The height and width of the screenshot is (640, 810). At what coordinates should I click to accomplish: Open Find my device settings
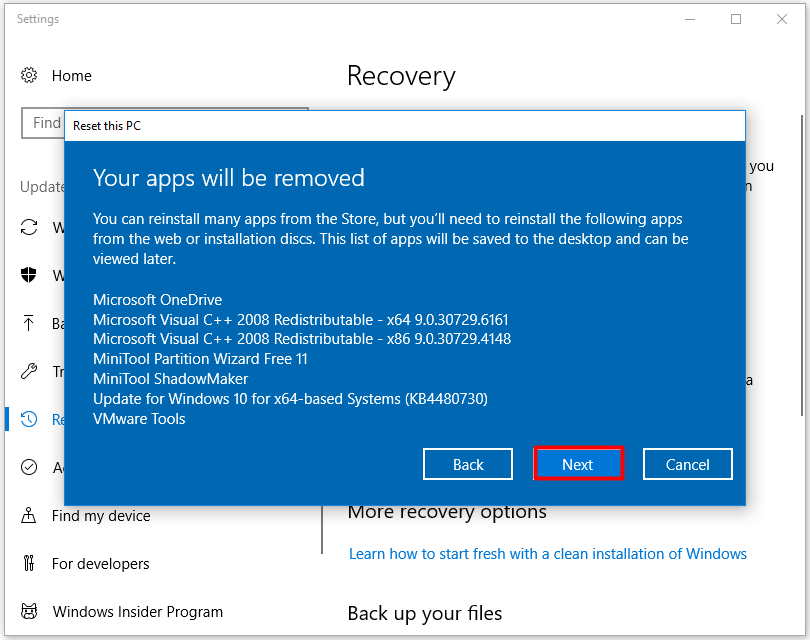coord(101,516)
